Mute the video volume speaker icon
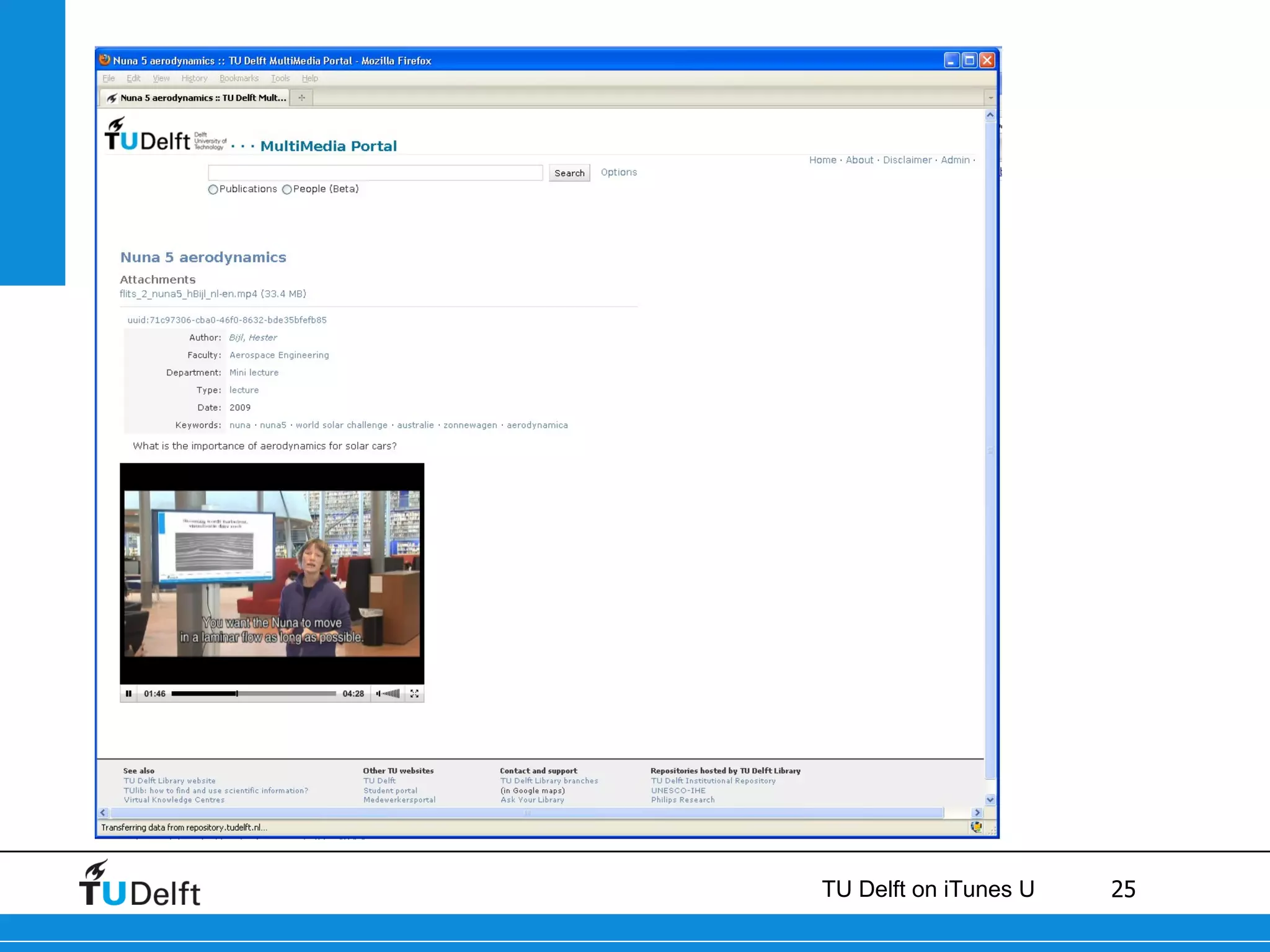 click(x=378, y=694)
